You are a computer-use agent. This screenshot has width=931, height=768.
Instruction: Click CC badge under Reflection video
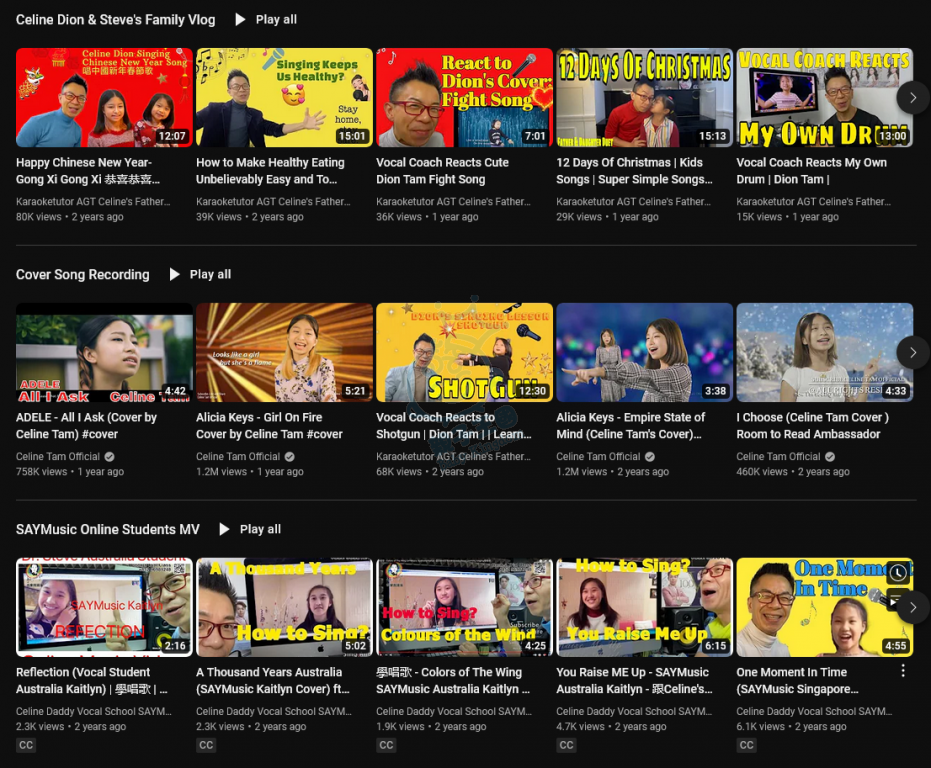click(26, 745)
